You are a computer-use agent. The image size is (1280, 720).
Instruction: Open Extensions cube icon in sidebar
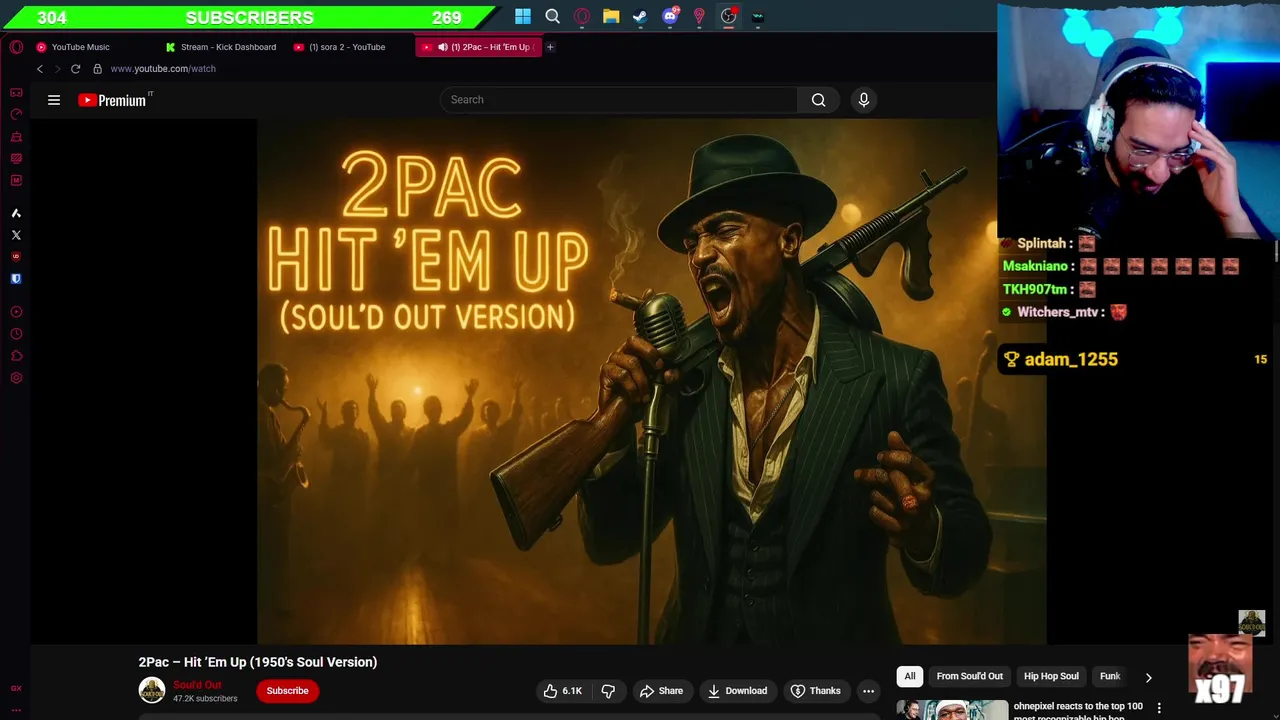tap(16, 356)
